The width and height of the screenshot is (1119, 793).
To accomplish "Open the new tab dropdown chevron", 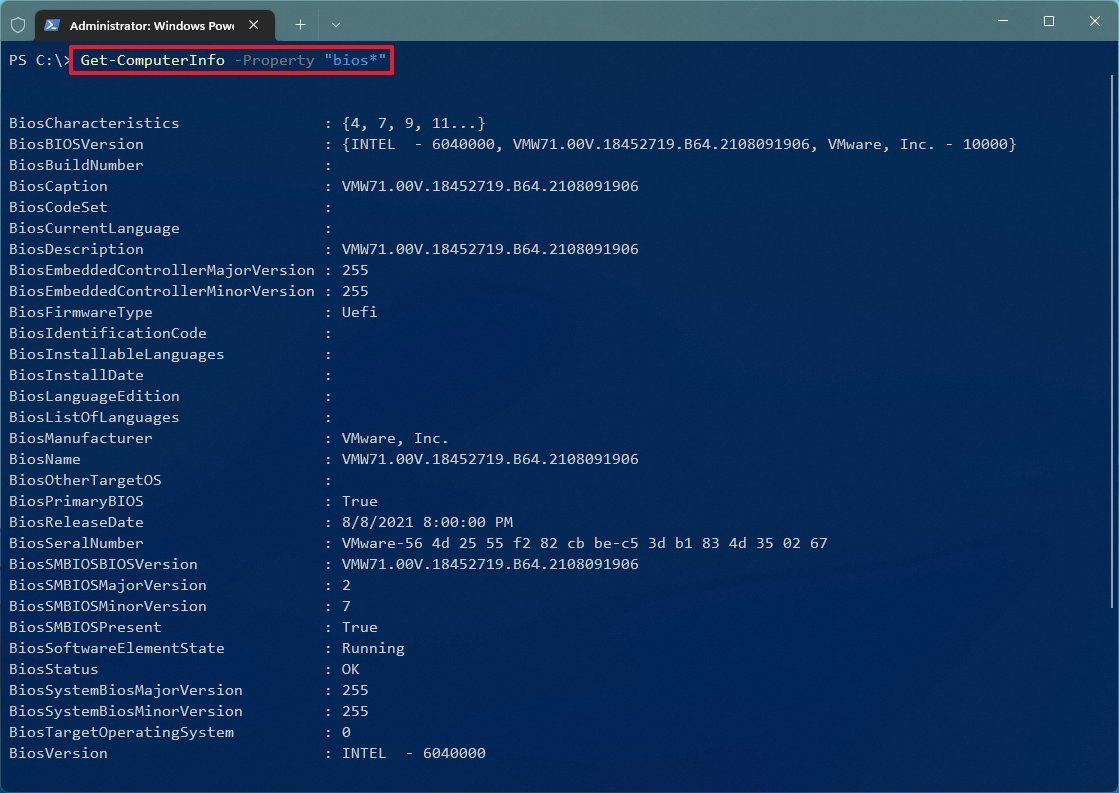I will pos(335,24).
